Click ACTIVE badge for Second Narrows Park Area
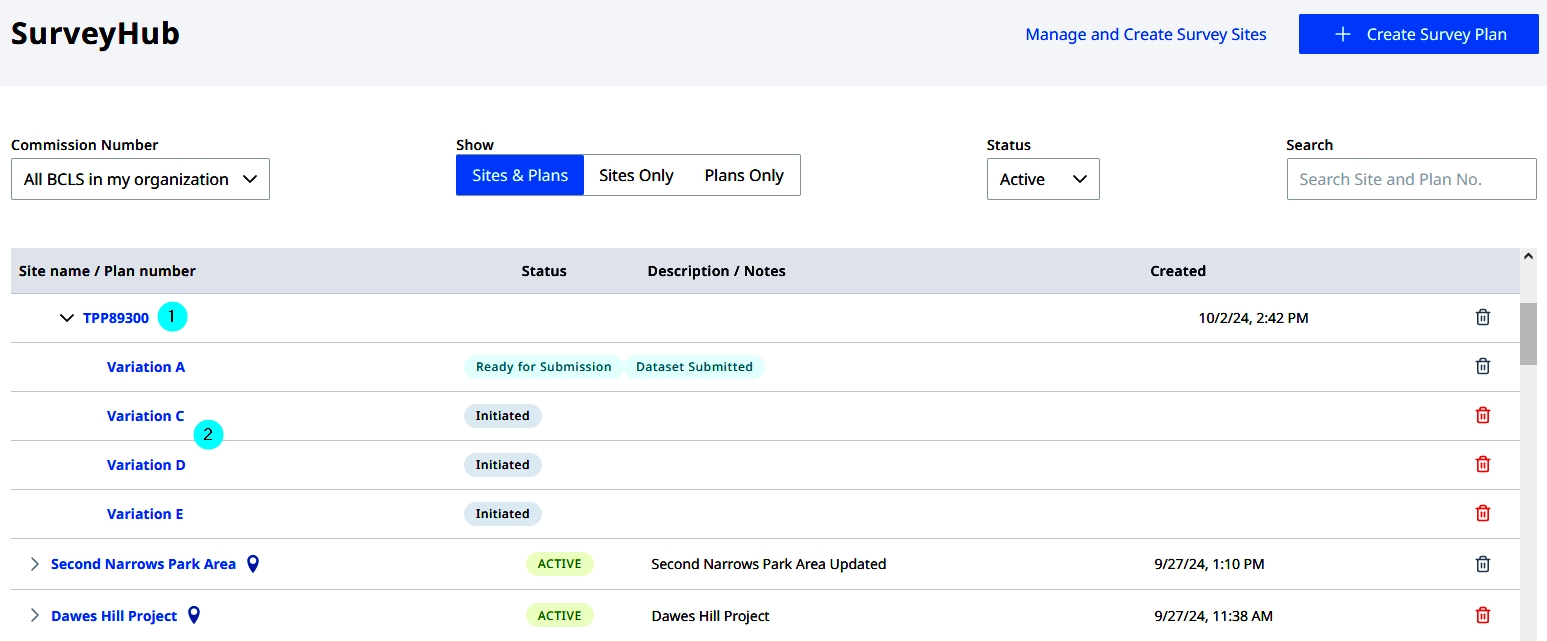This screenshot has height=641, width=1547. [x=560, y=564]
